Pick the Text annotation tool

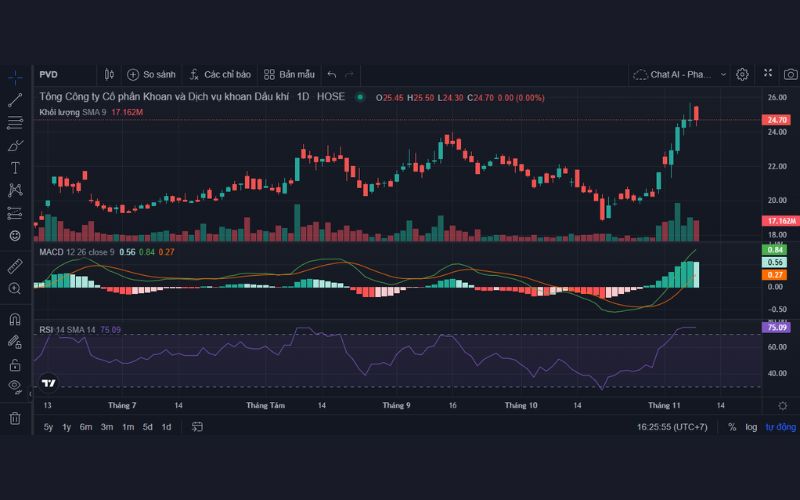coord(15,168)
